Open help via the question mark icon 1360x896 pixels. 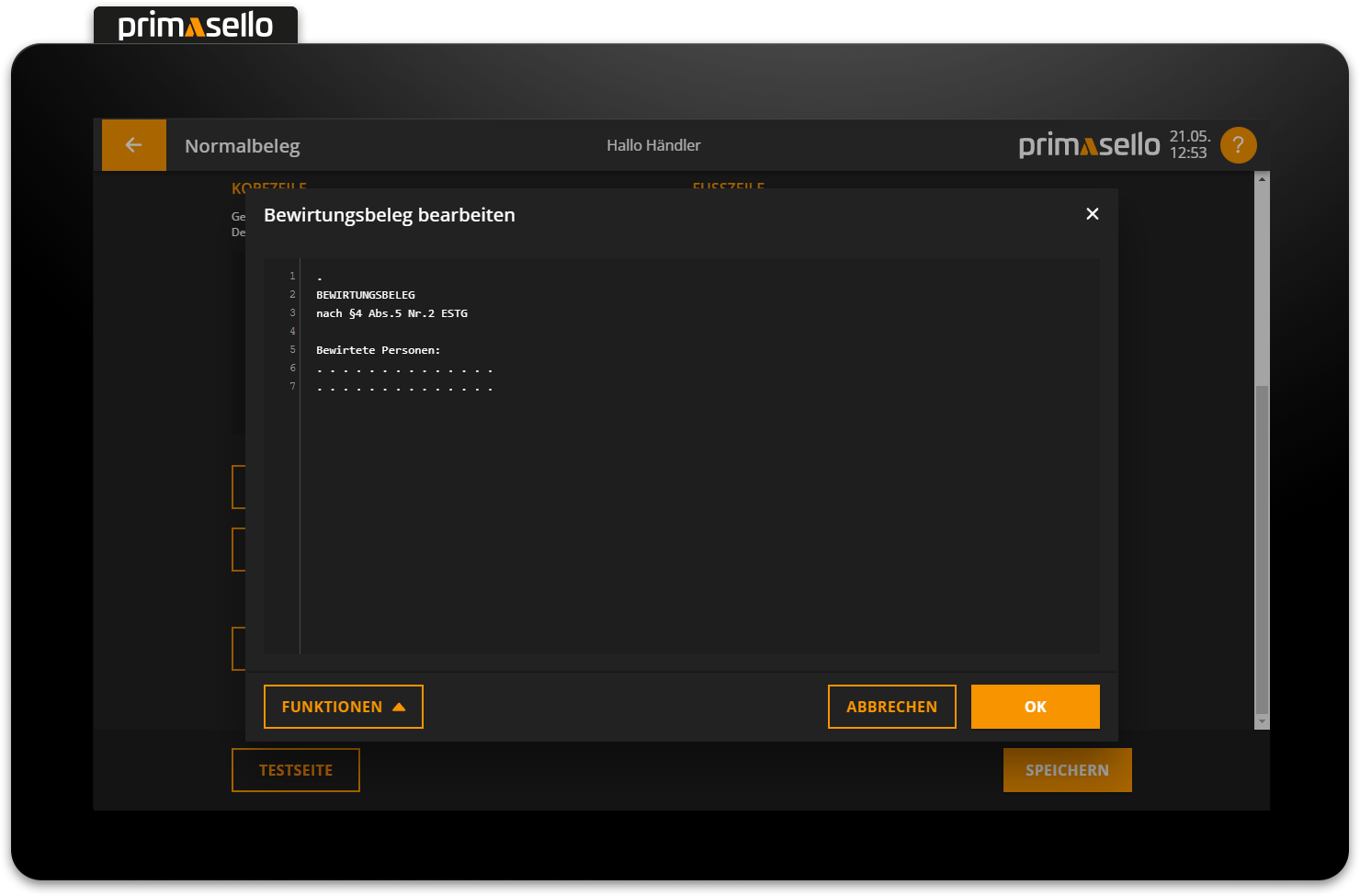click(1238, 145)
